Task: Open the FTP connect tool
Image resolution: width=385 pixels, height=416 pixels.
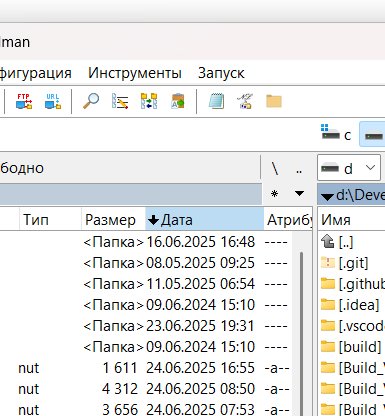Action: pos(24,101)
